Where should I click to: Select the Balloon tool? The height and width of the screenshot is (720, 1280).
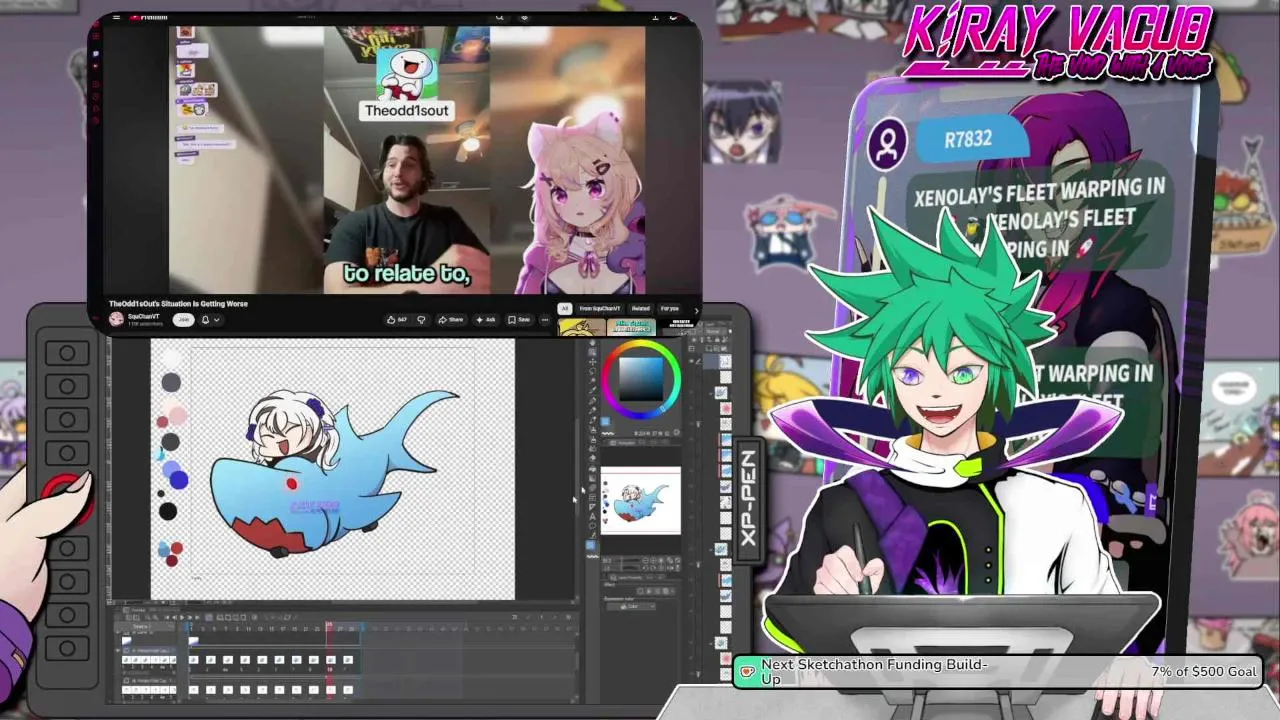point(592,526)
